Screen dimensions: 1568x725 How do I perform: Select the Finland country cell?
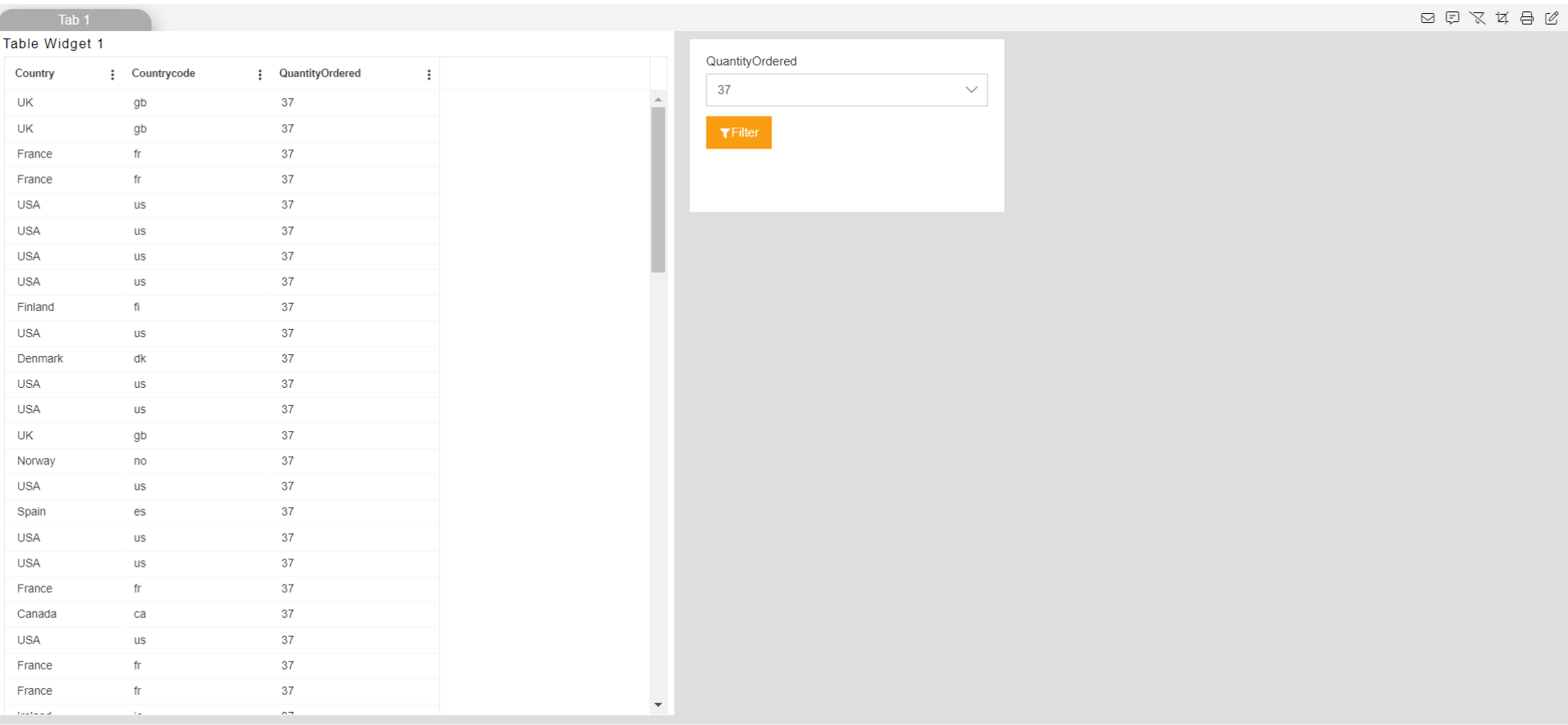36,307
